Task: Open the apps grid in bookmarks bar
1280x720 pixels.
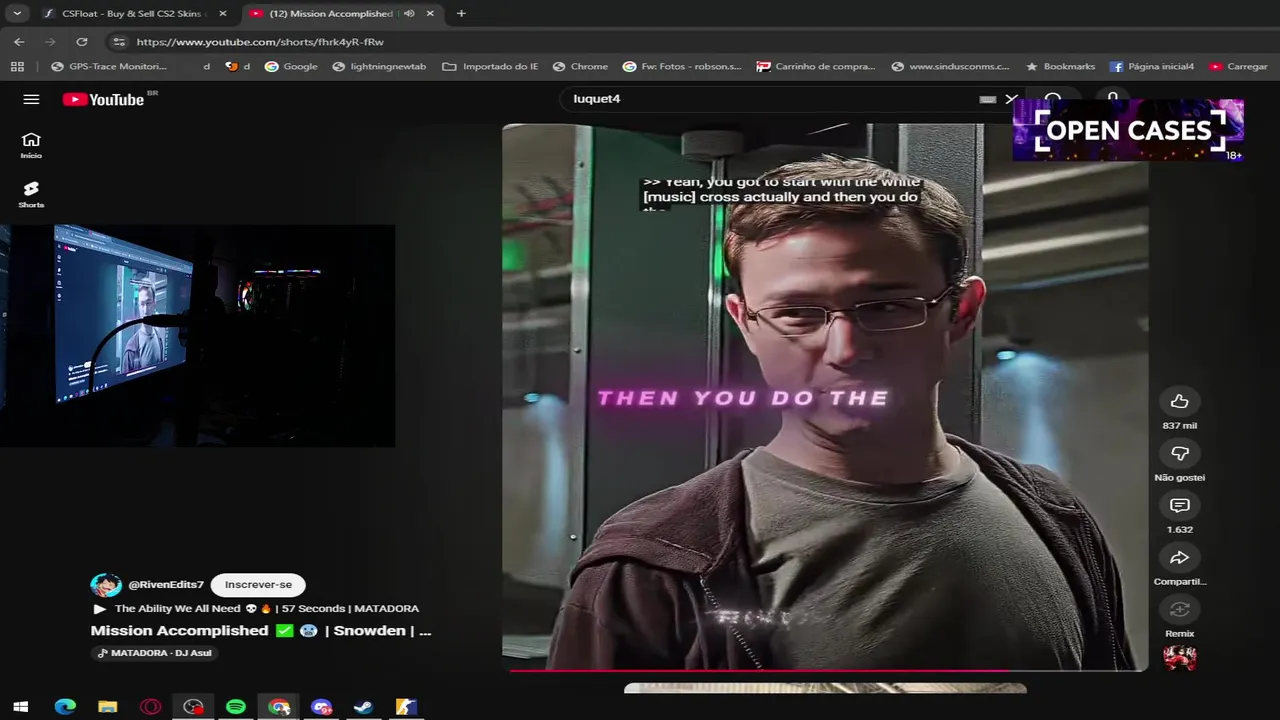Action: [17, 66]
